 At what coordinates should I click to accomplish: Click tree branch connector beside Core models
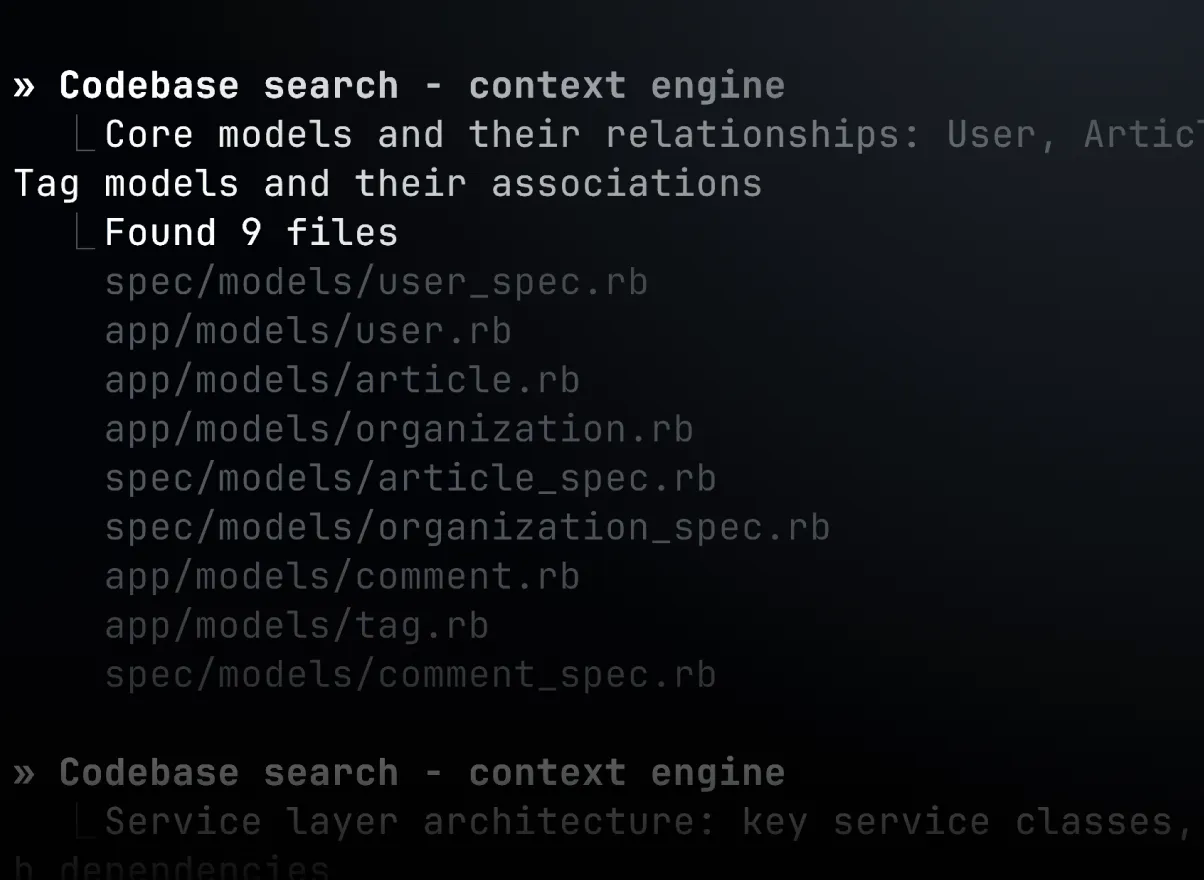click(x=86, y=136)
